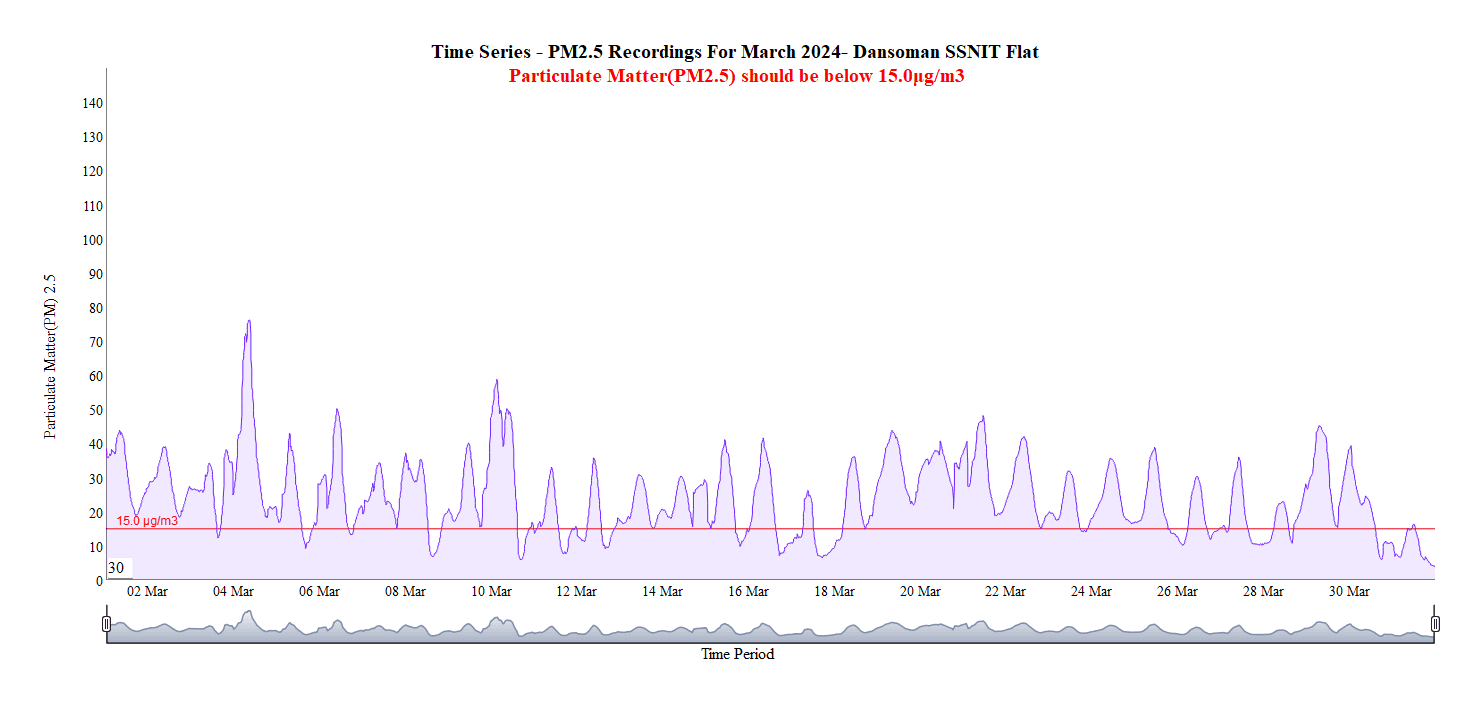
Task: Click the vertical Particulate Matter axis title
Action: pyautogui.click(x=50, y=357)
